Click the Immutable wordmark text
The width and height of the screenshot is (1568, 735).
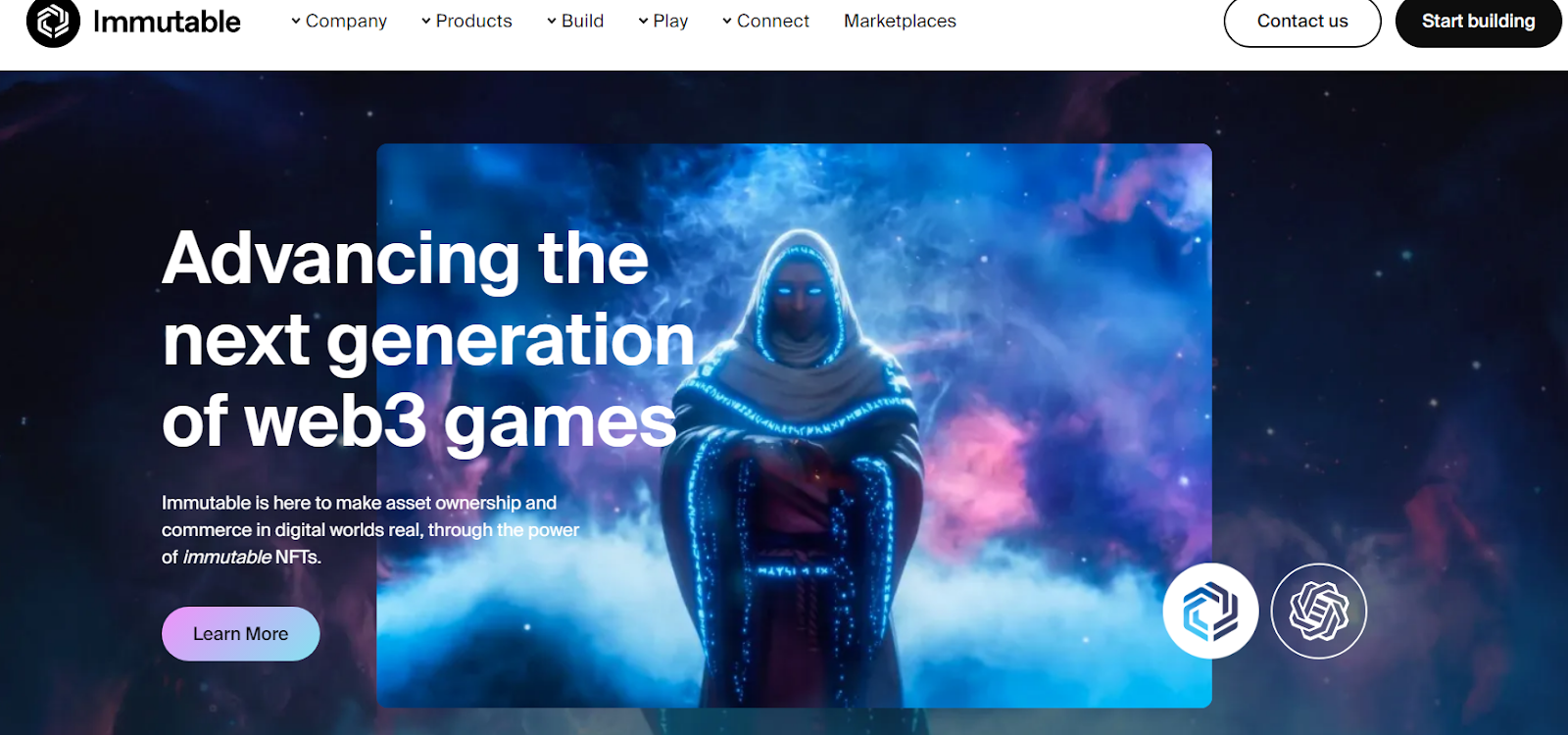(x=167, y=22)
